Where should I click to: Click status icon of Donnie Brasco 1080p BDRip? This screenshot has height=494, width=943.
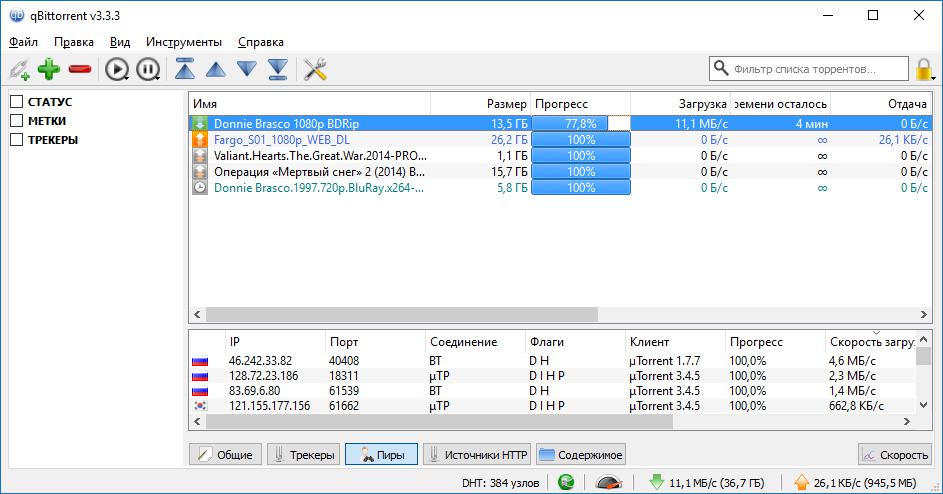pos(200,123)
